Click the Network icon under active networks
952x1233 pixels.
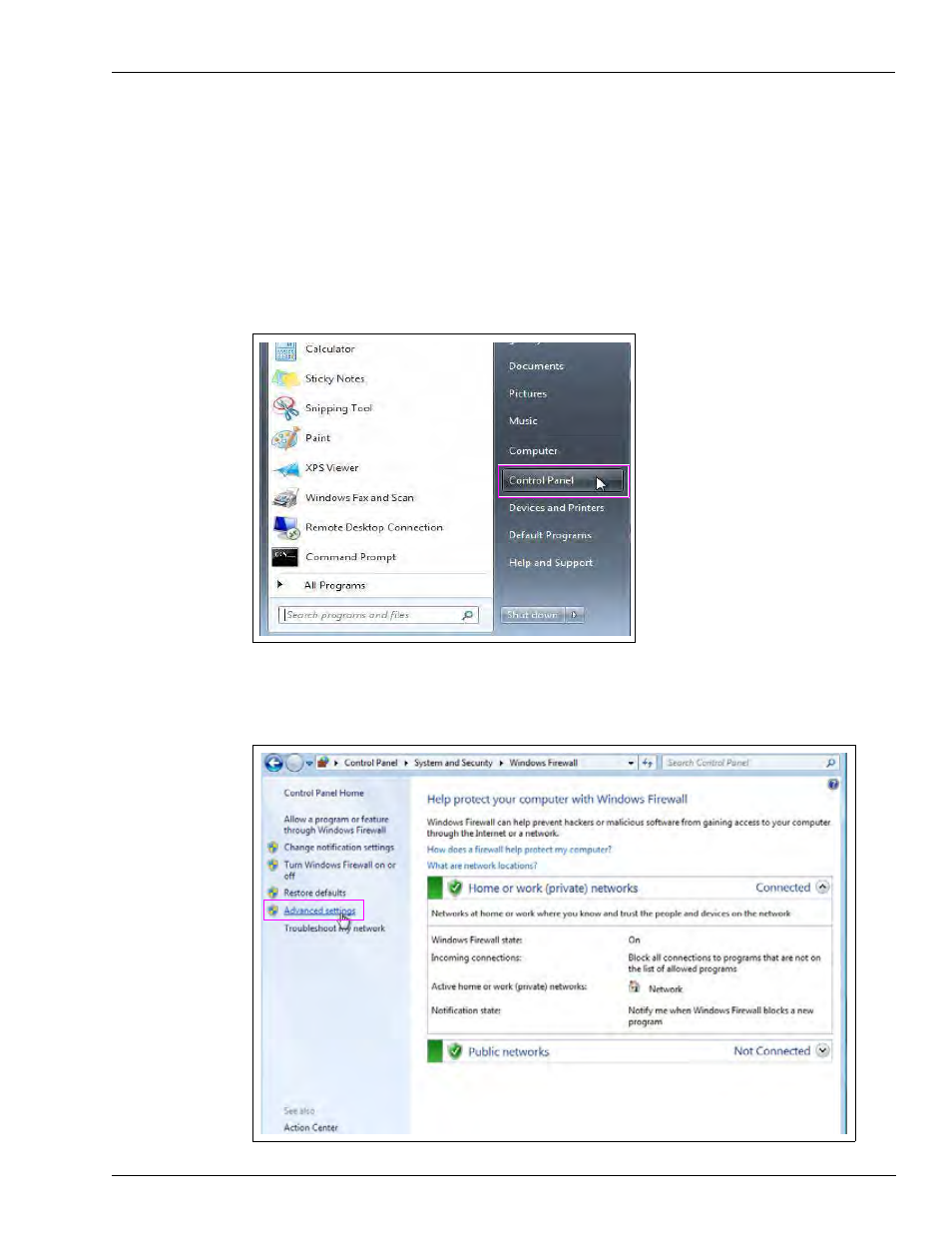(x=634, y=987)
